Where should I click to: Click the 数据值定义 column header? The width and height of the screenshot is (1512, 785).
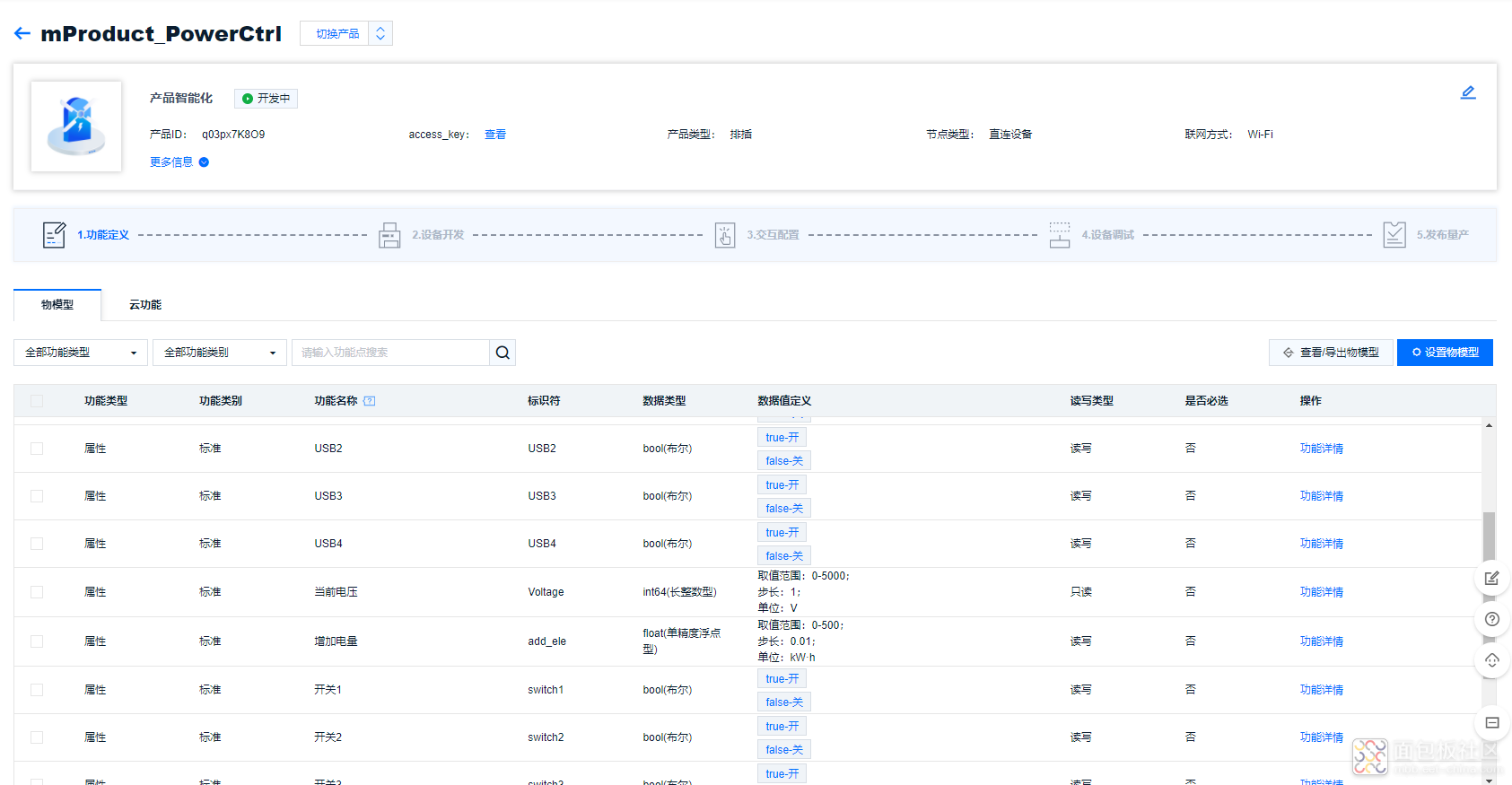(x=784, y=401)
